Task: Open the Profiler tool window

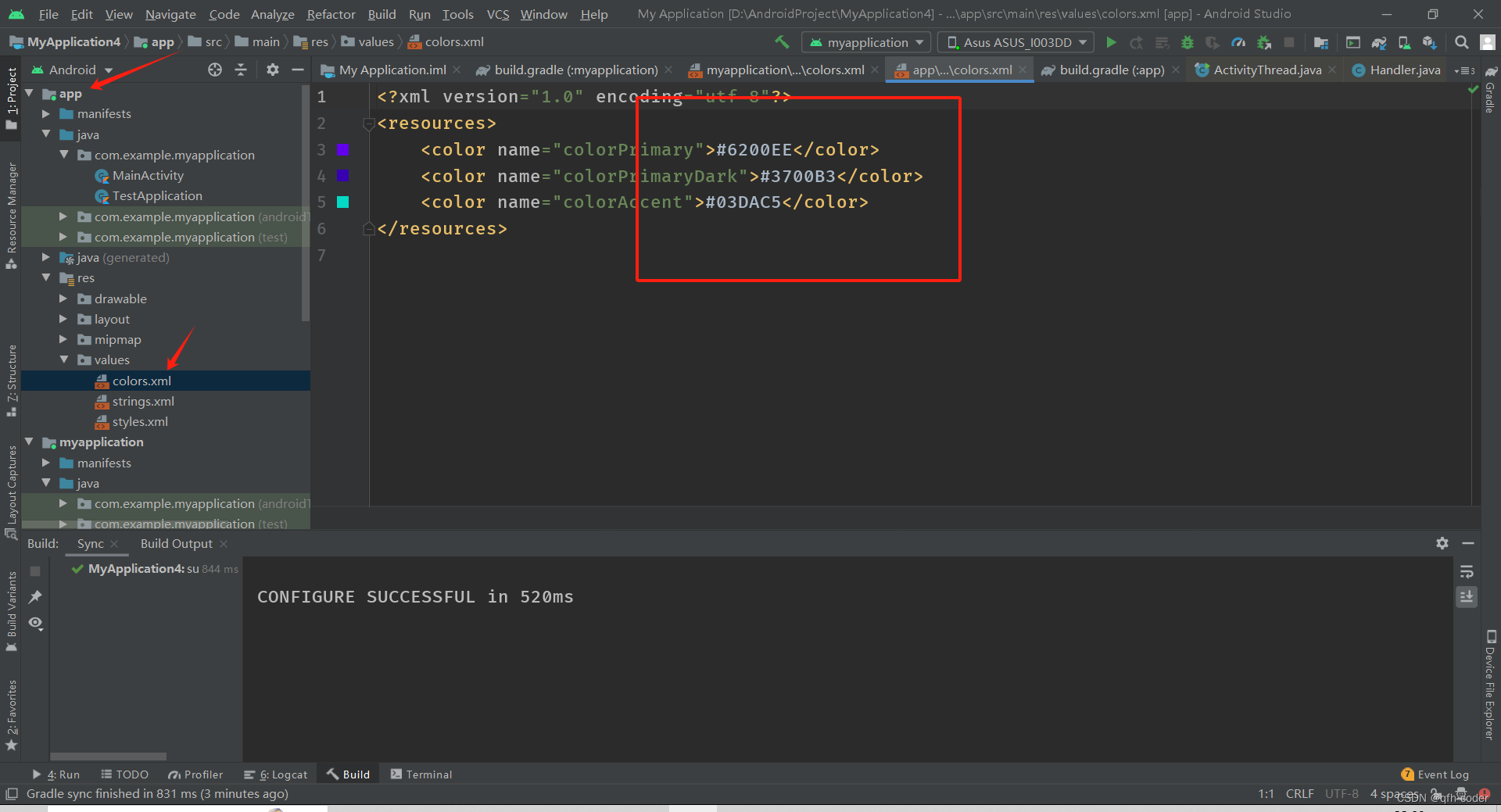Action: point(195,774)
